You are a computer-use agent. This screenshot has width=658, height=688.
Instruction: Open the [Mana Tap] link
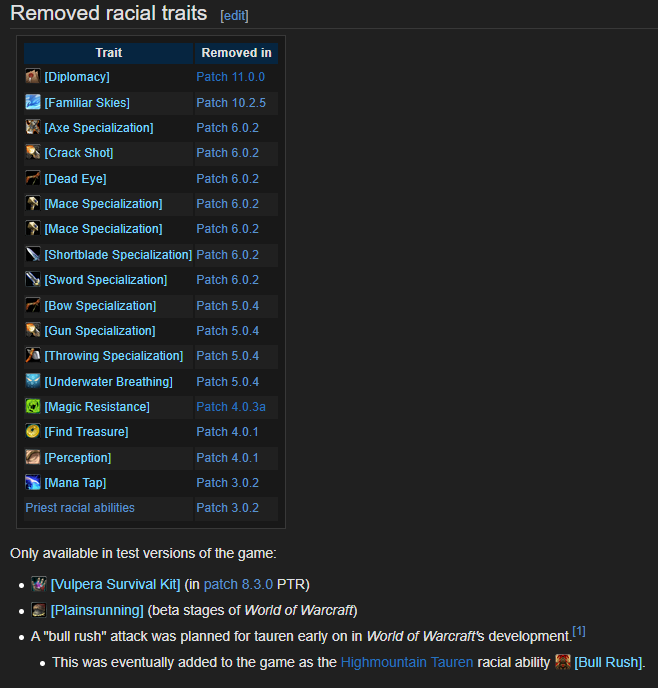pyautogui.click(x=75, y=483)
